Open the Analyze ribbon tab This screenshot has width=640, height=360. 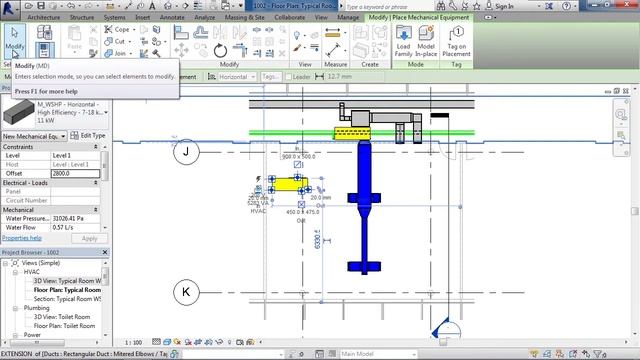click(204, 18)
